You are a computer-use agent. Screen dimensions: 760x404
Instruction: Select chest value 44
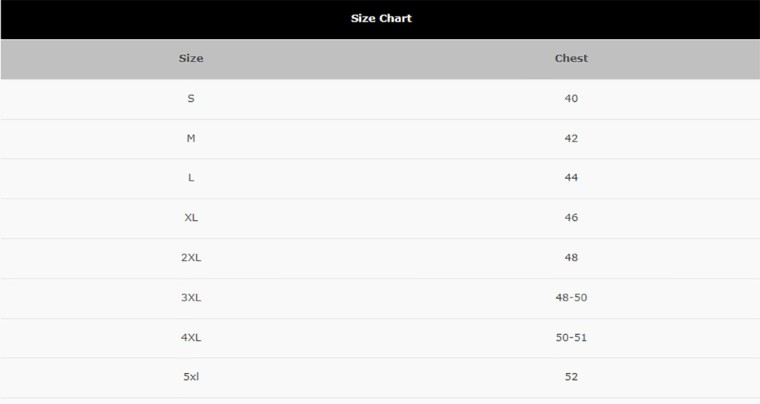point(571,178)
